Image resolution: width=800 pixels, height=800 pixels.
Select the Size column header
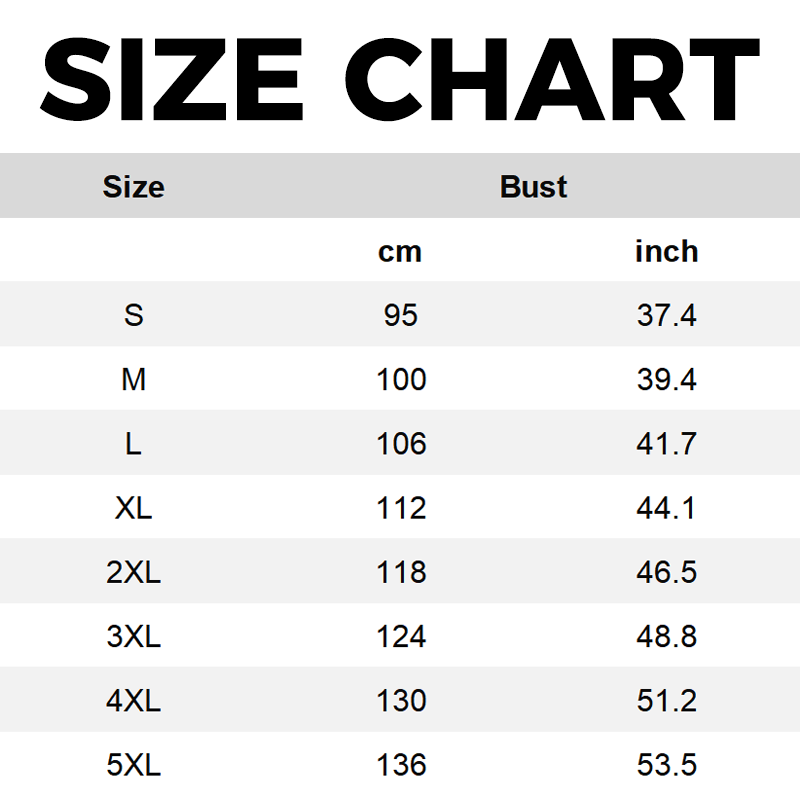[134, 187]
